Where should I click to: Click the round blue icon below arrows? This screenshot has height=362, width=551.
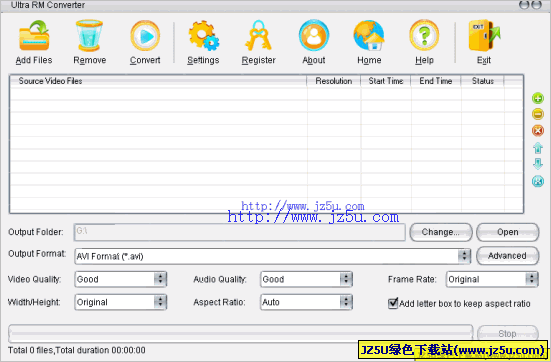(x=538, y=181)
